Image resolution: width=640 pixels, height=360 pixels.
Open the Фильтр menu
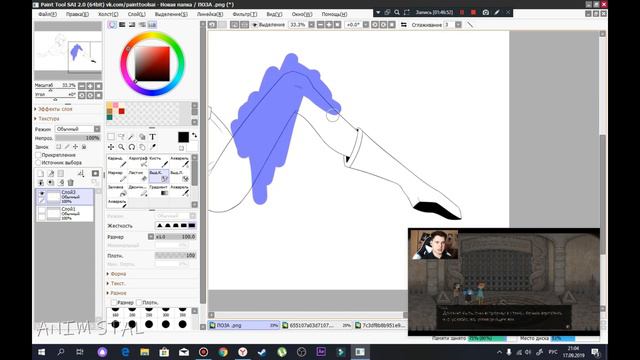(244, 14)
